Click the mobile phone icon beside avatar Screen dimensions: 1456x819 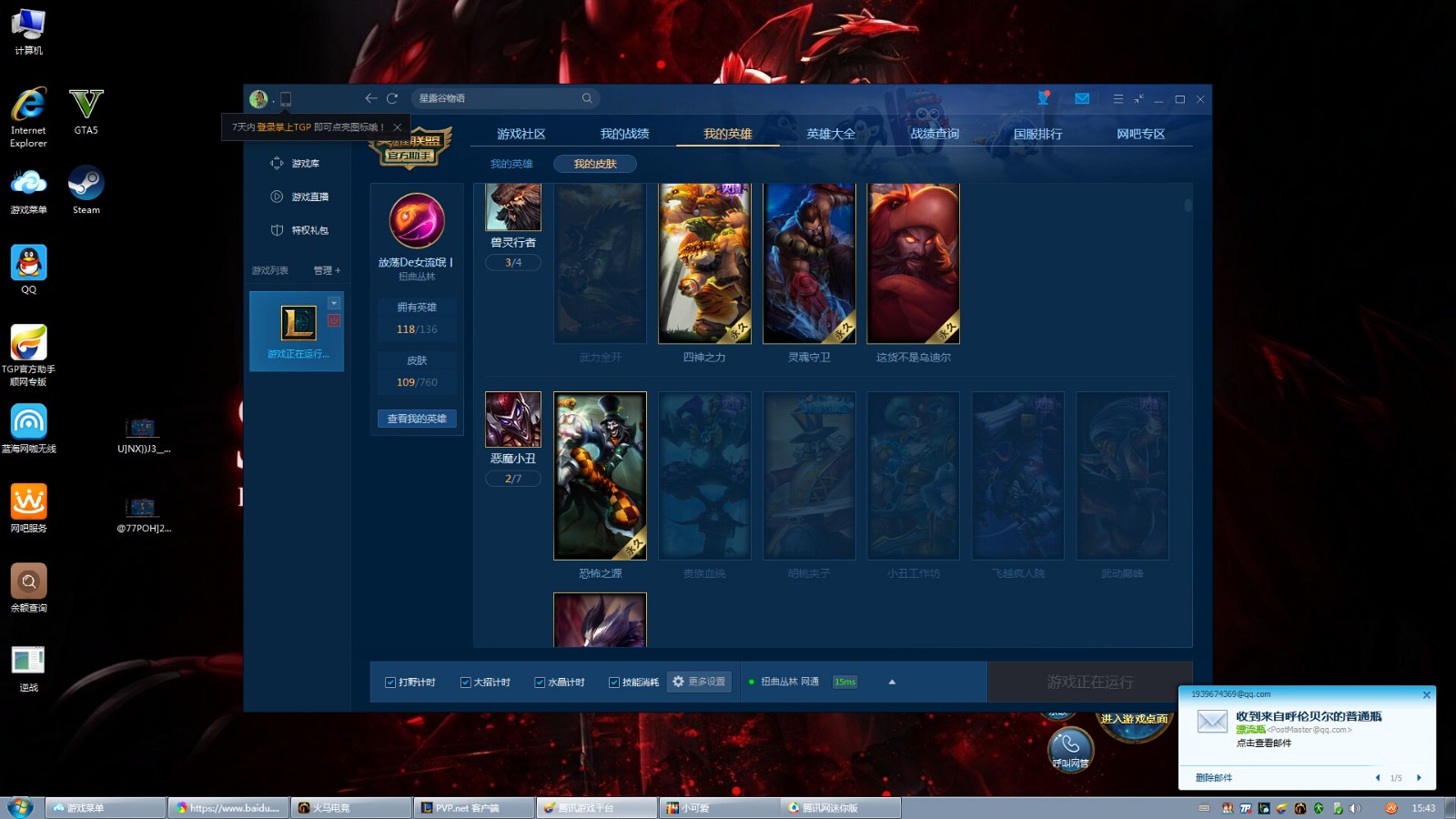[x=286, y=98]
